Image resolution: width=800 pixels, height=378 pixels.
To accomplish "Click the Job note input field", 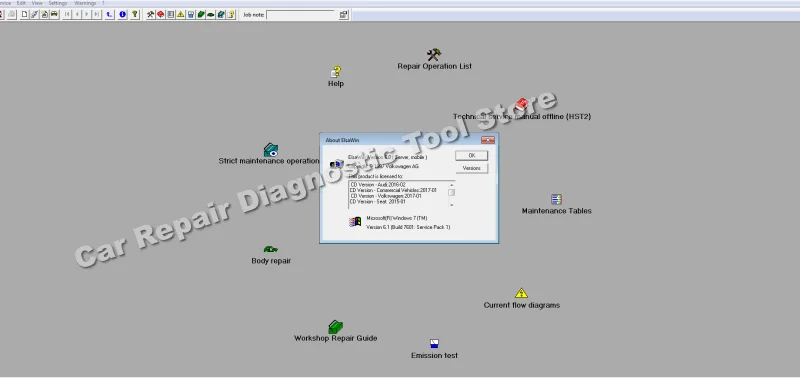I will click(301, 15).
